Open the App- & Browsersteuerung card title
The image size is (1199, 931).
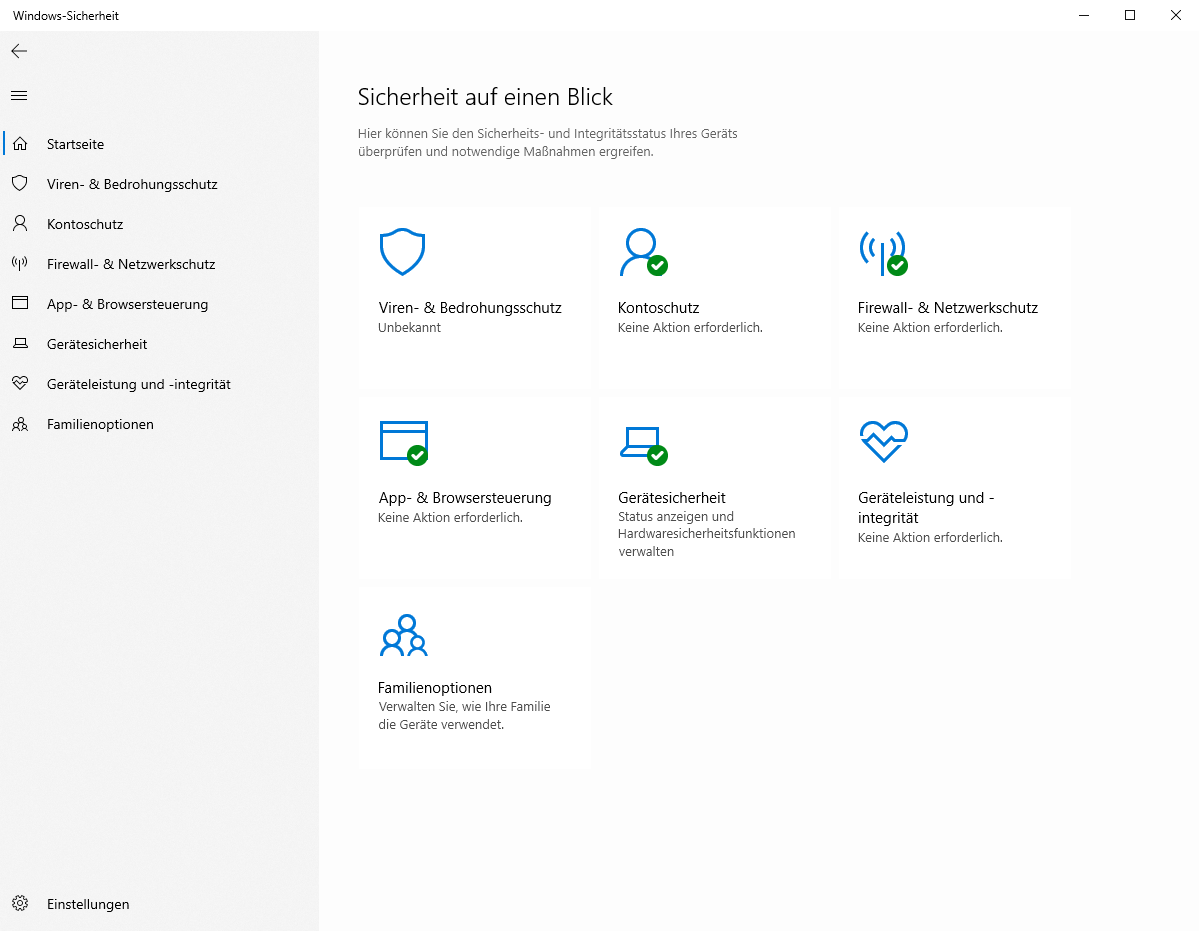pyautogui.click(x=464, y=498)
